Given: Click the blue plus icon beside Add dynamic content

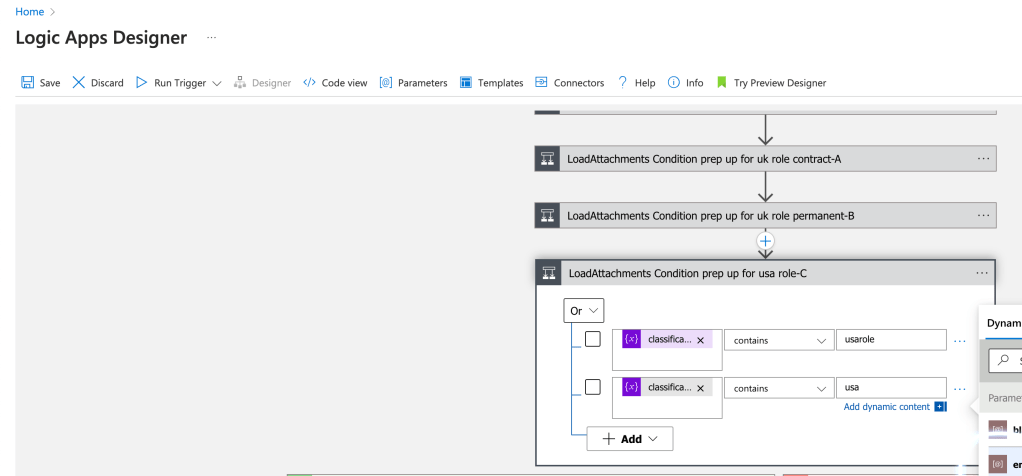Looking at the screenshot, I should (x=940, y=407).
